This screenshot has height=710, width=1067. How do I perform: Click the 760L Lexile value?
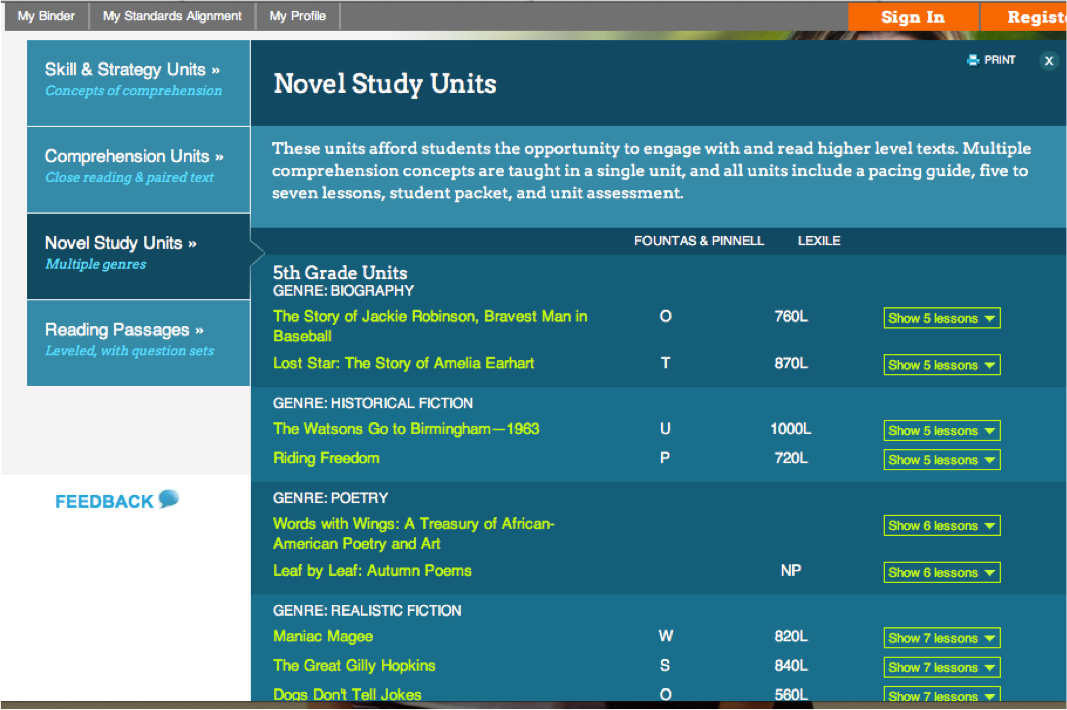pos(791,317)
